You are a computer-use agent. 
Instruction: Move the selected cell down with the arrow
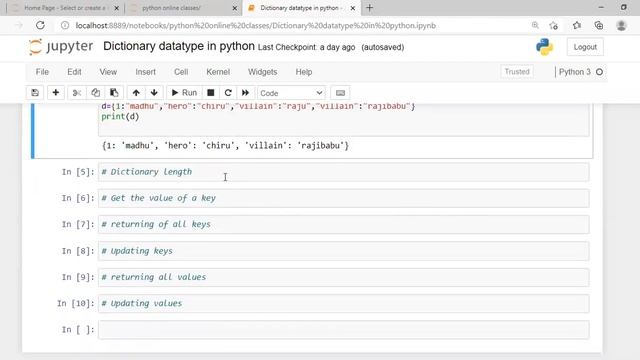coord(154,93)
